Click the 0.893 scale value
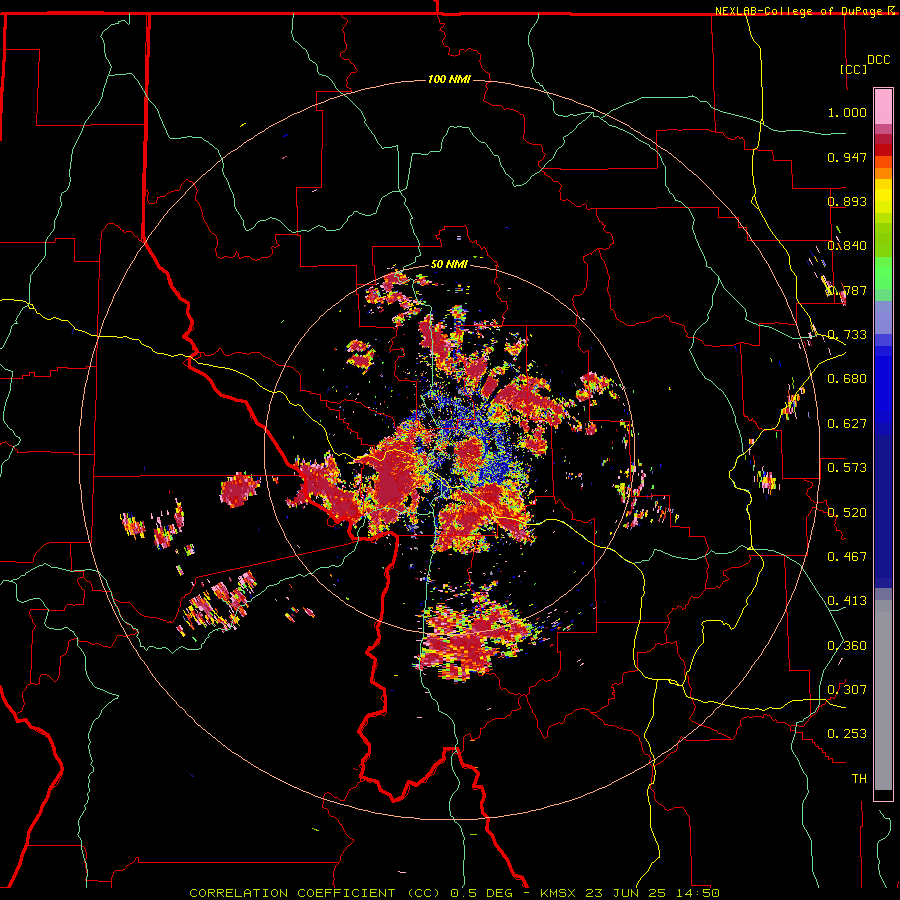900x900 pixels. (x=847, y=201)
